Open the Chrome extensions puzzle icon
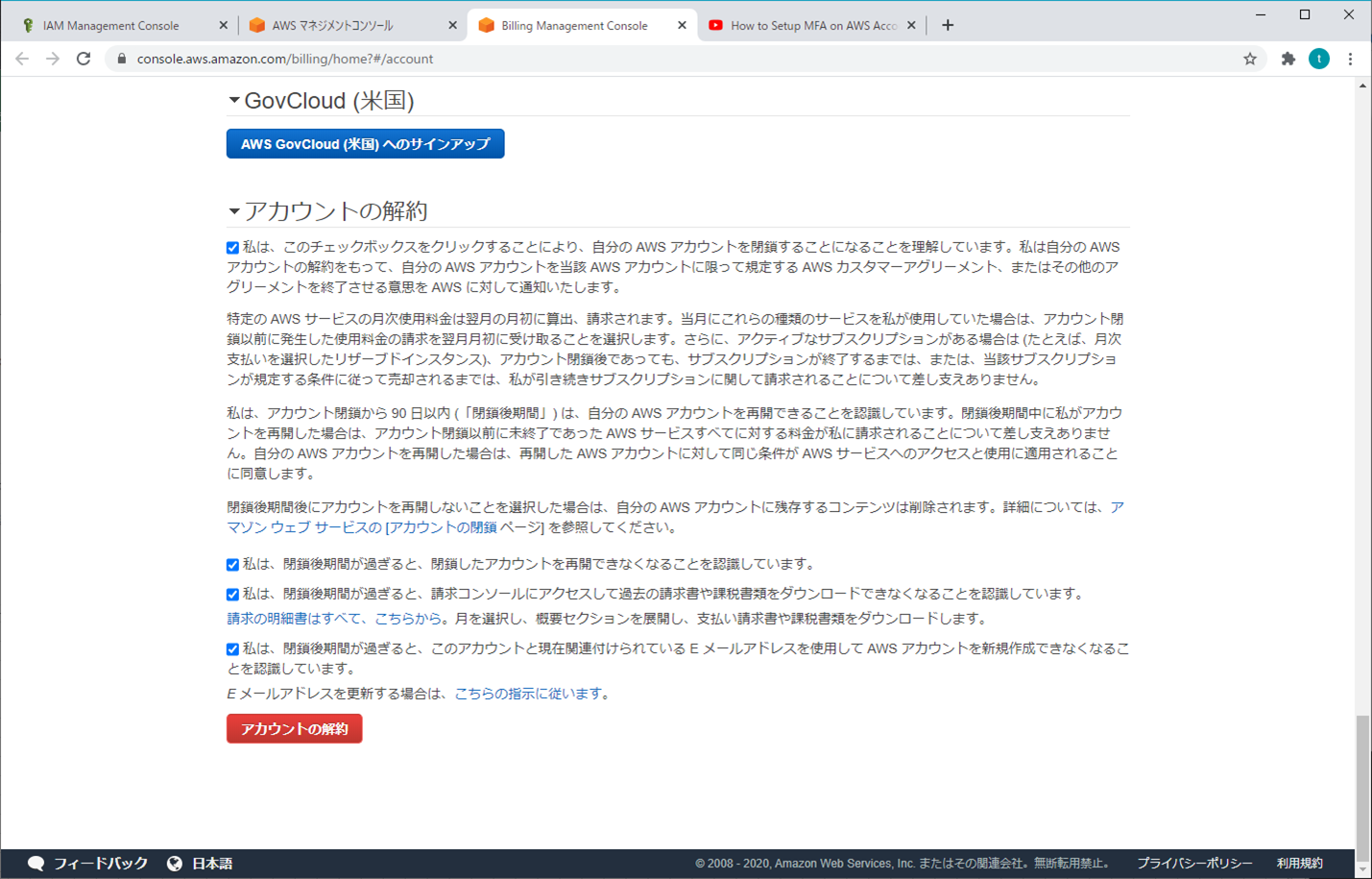The width and height of the screenshot is (1372, 879). [x=1288, y=59]
